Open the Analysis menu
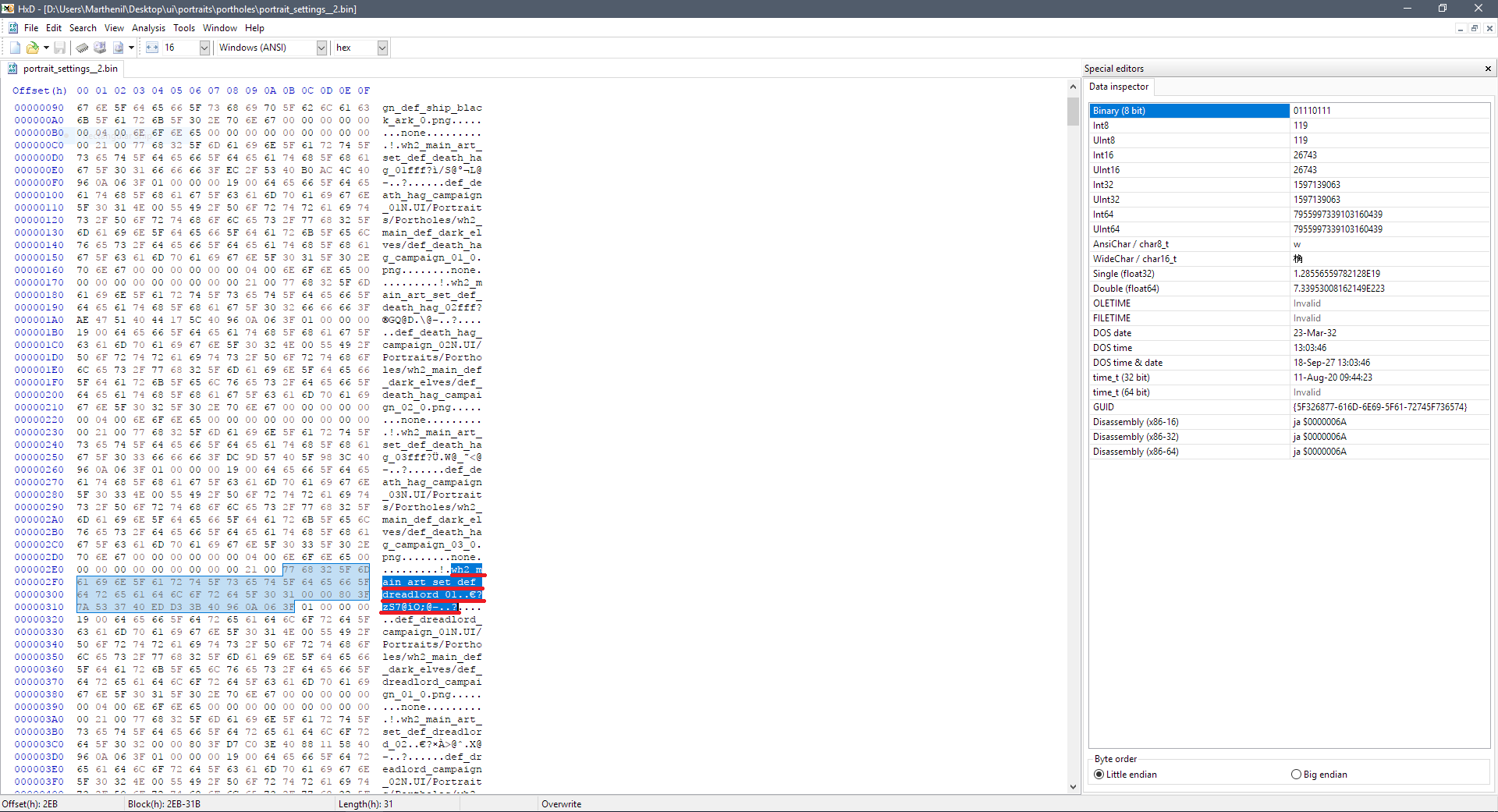 coord(148,28)
